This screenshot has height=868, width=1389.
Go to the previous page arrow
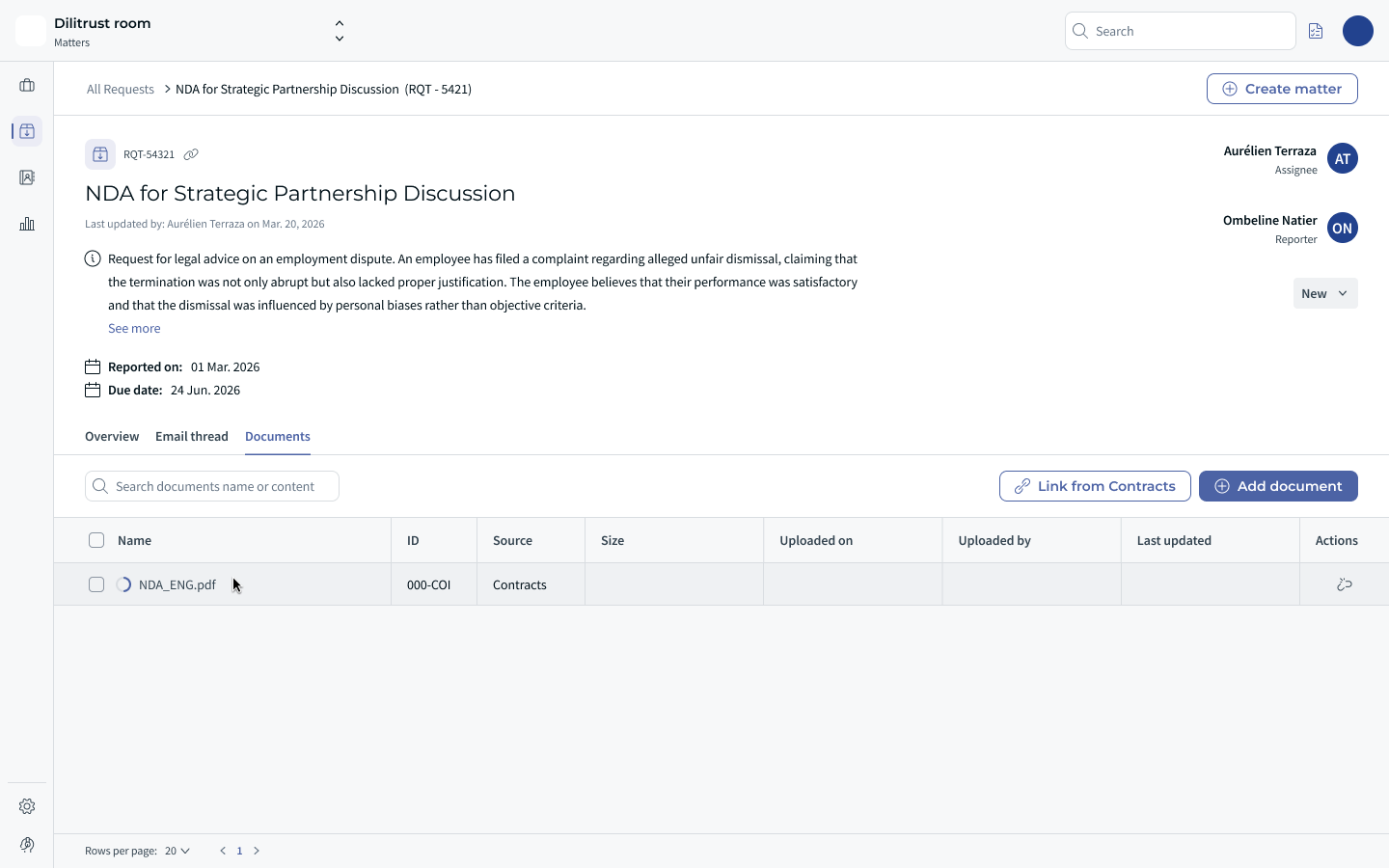223,851
